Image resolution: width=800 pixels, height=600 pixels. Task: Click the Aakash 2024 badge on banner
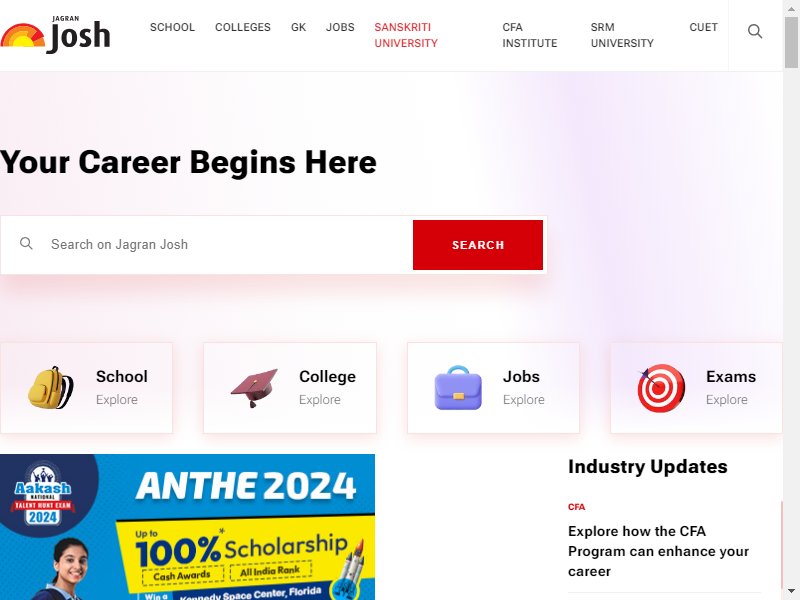coord(43,494)
